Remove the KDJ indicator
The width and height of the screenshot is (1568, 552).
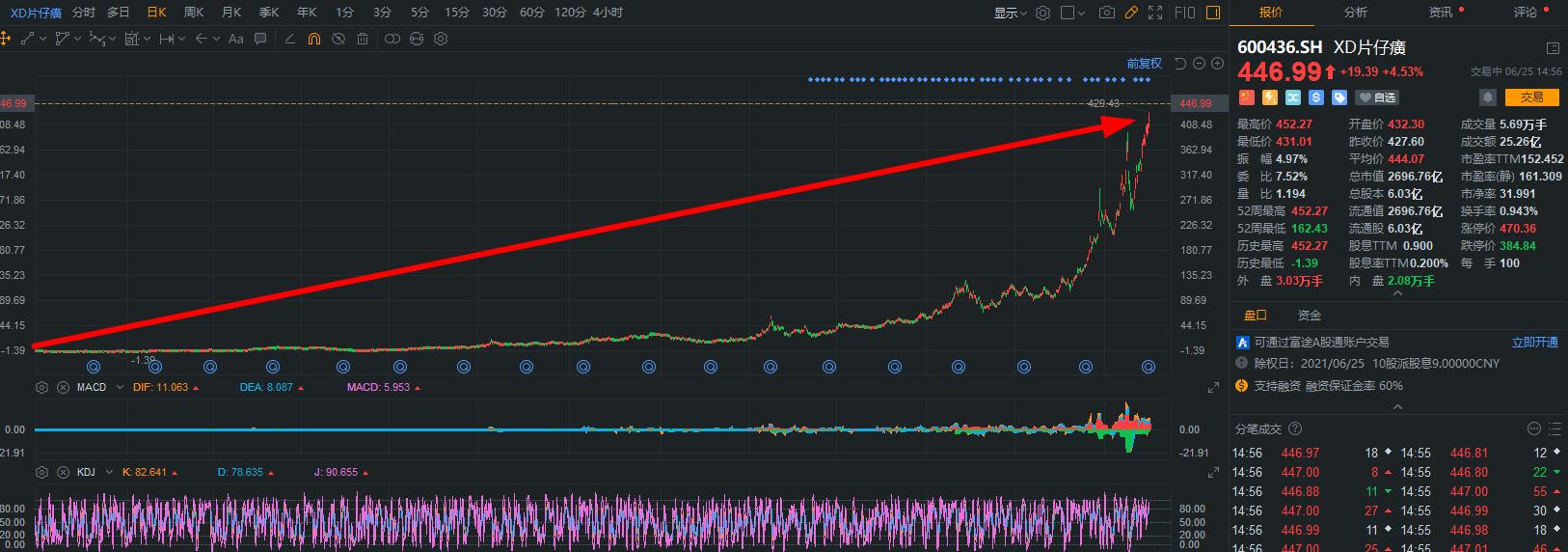click(x=62, y=472)
